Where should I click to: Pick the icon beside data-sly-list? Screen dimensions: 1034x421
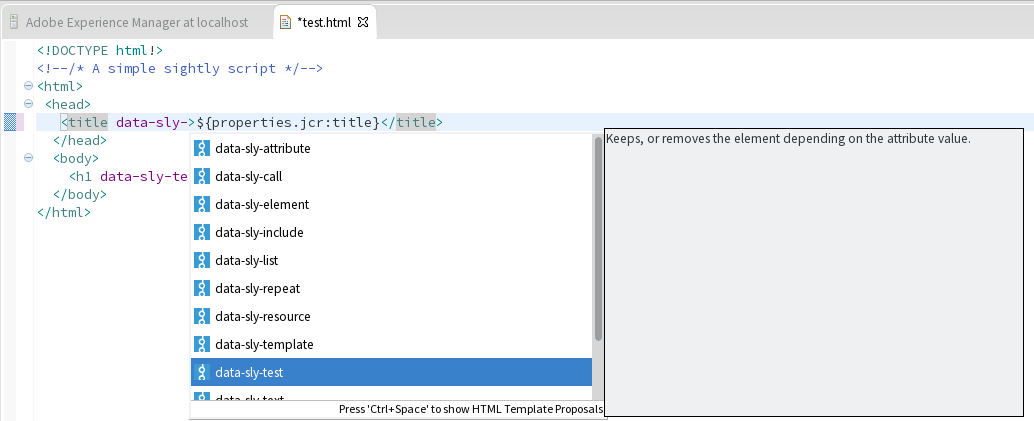pos(201,261)
